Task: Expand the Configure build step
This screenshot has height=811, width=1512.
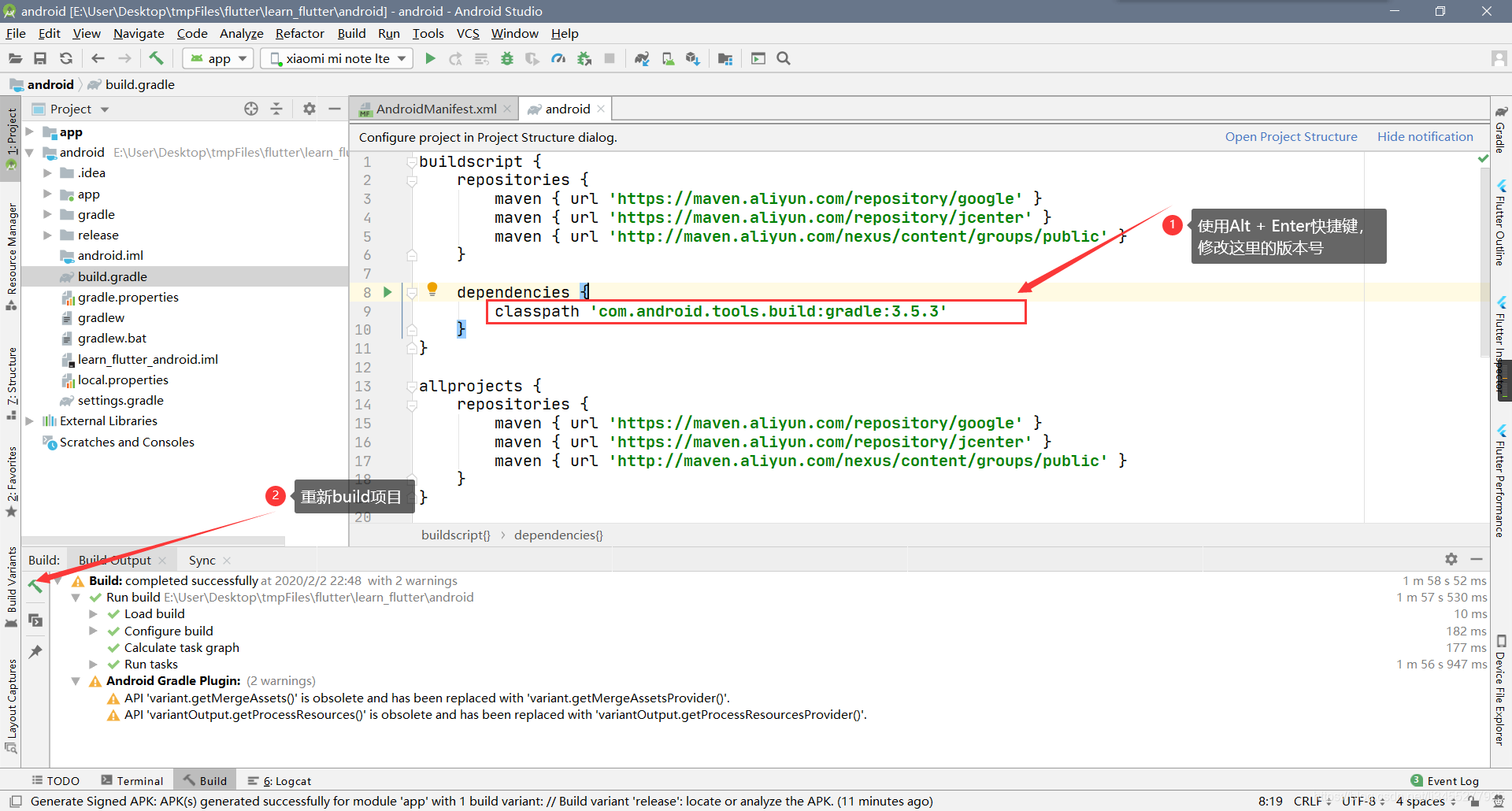Action: (93, 631)
